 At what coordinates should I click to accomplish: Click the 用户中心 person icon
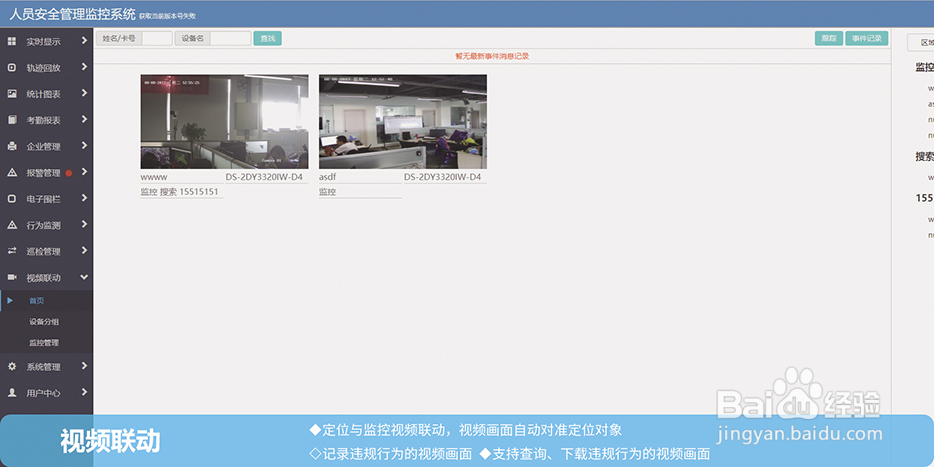12,393
